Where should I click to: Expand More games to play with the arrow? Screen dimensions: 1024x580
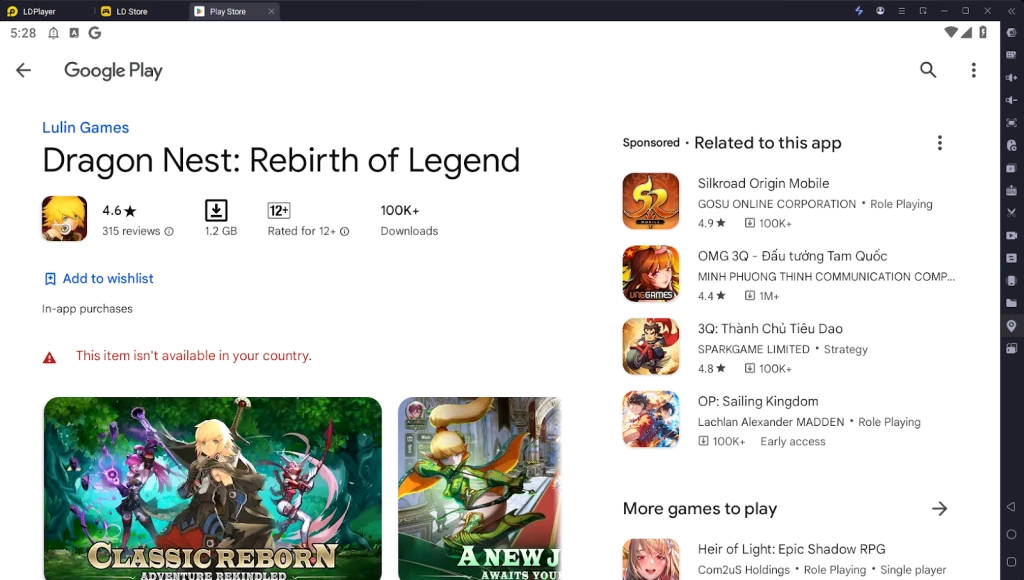(x=939, y=508)
